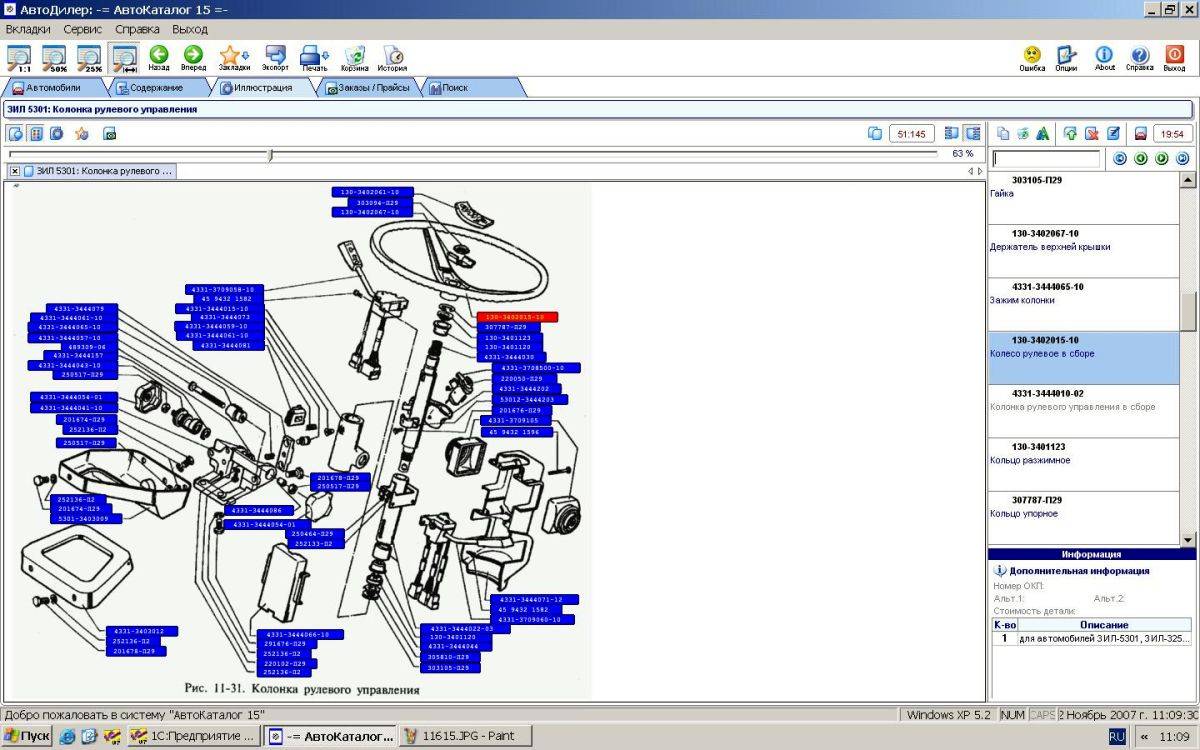Click parts list scrollbar up arrow
The image size is (1200, 750).
tap(1188, 179)
